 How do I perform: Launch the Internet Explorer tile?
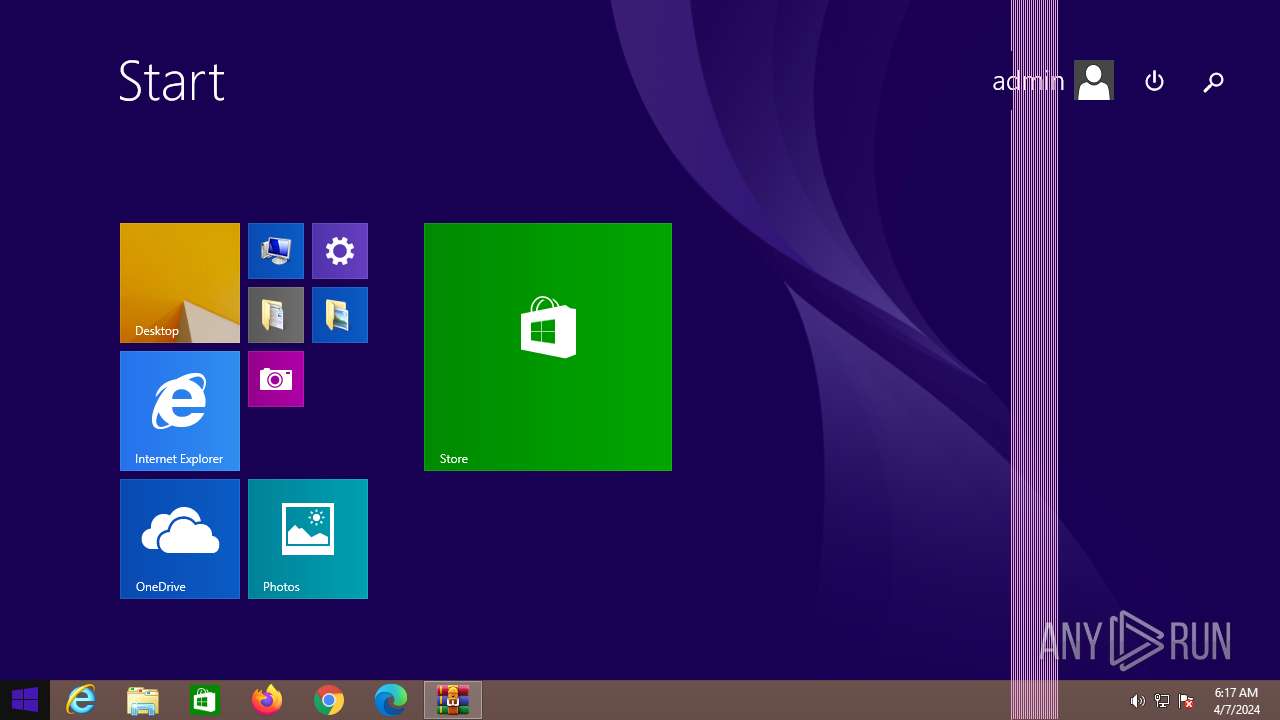coord(180,411)
